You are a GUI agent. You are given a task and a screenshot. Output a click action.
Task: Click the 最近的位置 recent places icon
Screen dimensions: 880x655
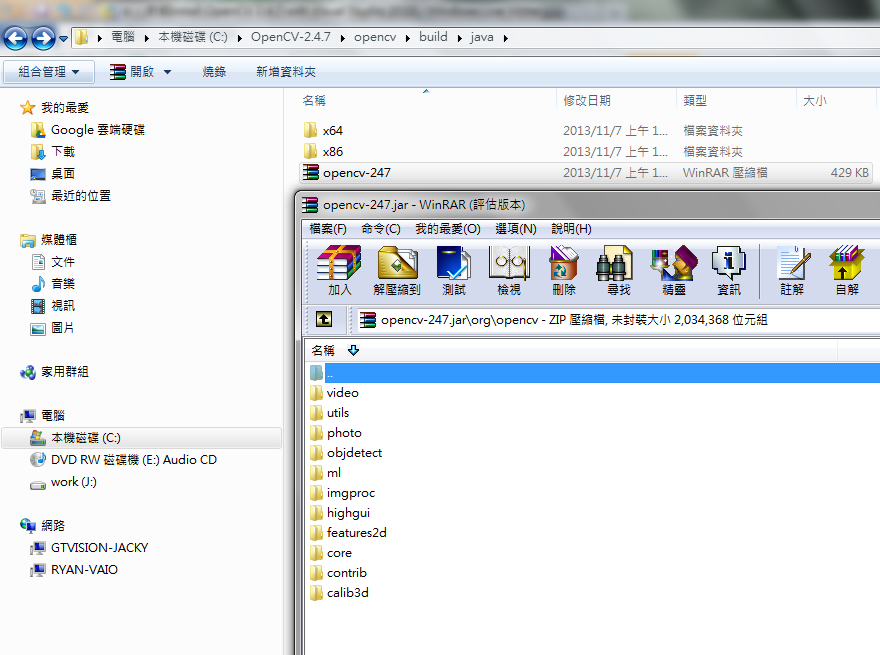38,196
